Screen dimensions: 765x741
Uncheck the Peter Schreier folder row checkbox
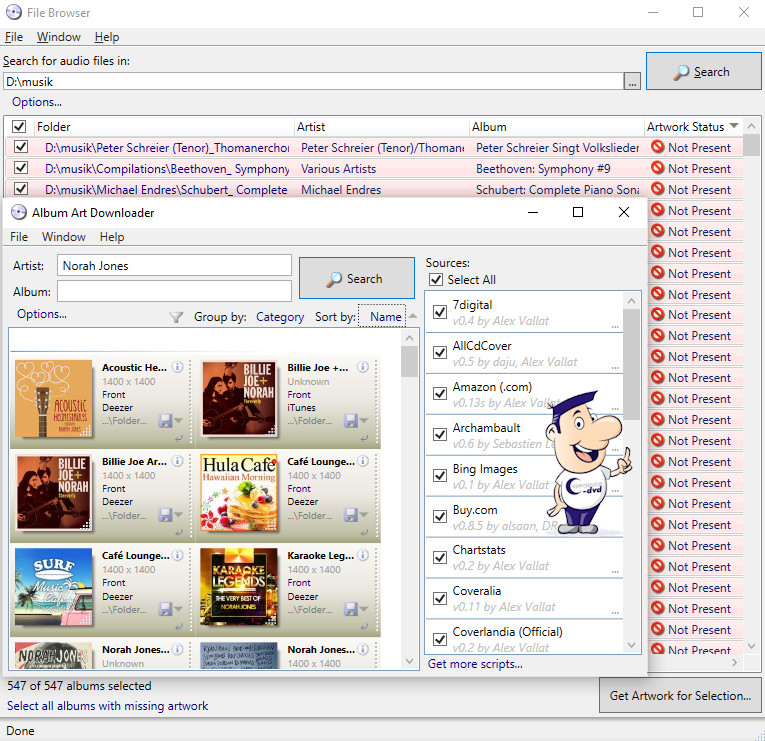pyautogui.click(x=21, y=146)
